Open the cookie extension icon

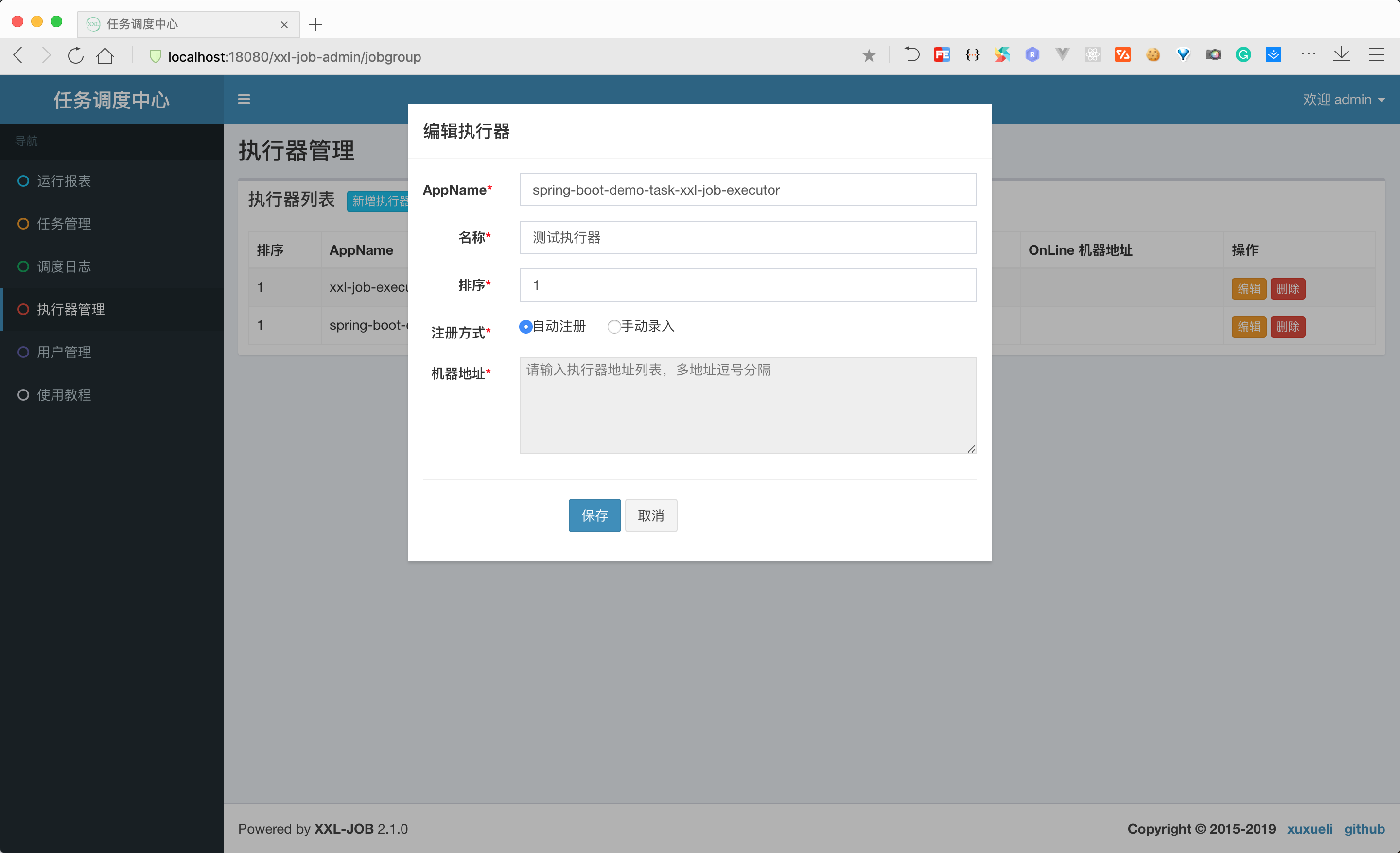[1153, 54]
